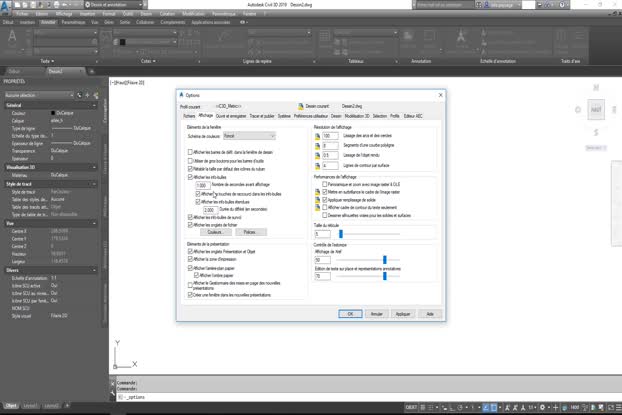Collapse the Vue section in Properties

94,223
